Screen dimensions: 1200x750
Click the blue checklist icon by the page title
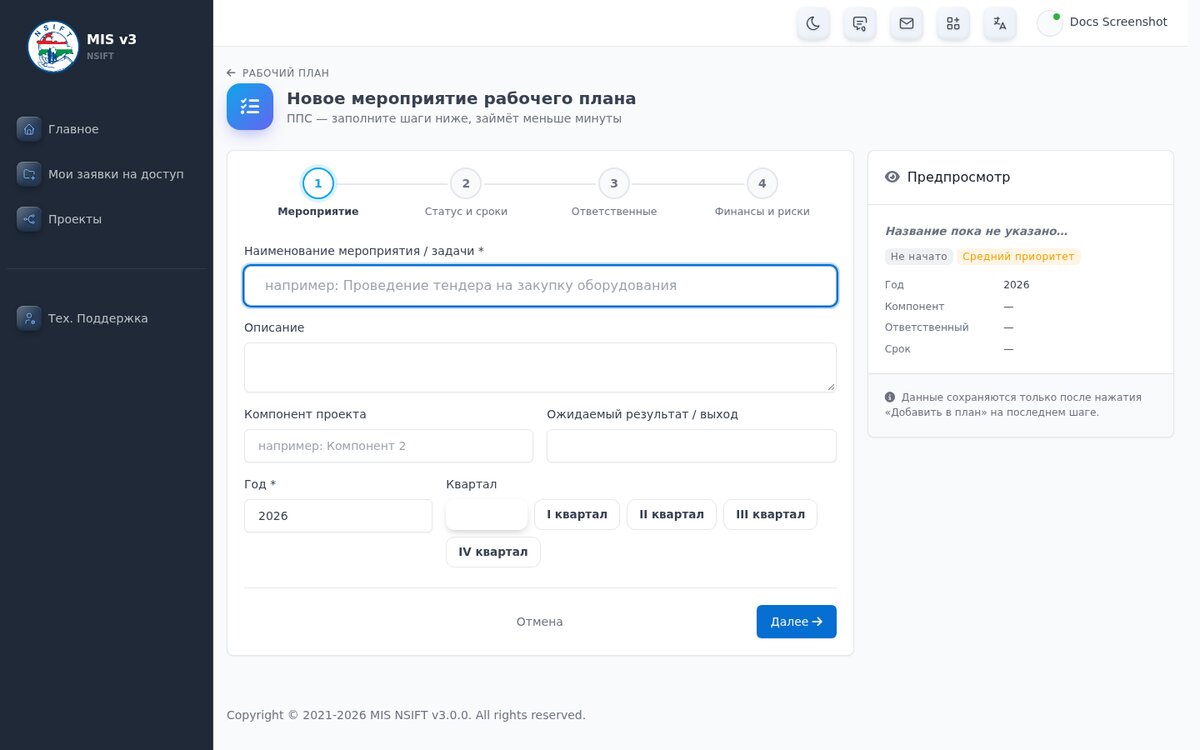coord(250,107)
